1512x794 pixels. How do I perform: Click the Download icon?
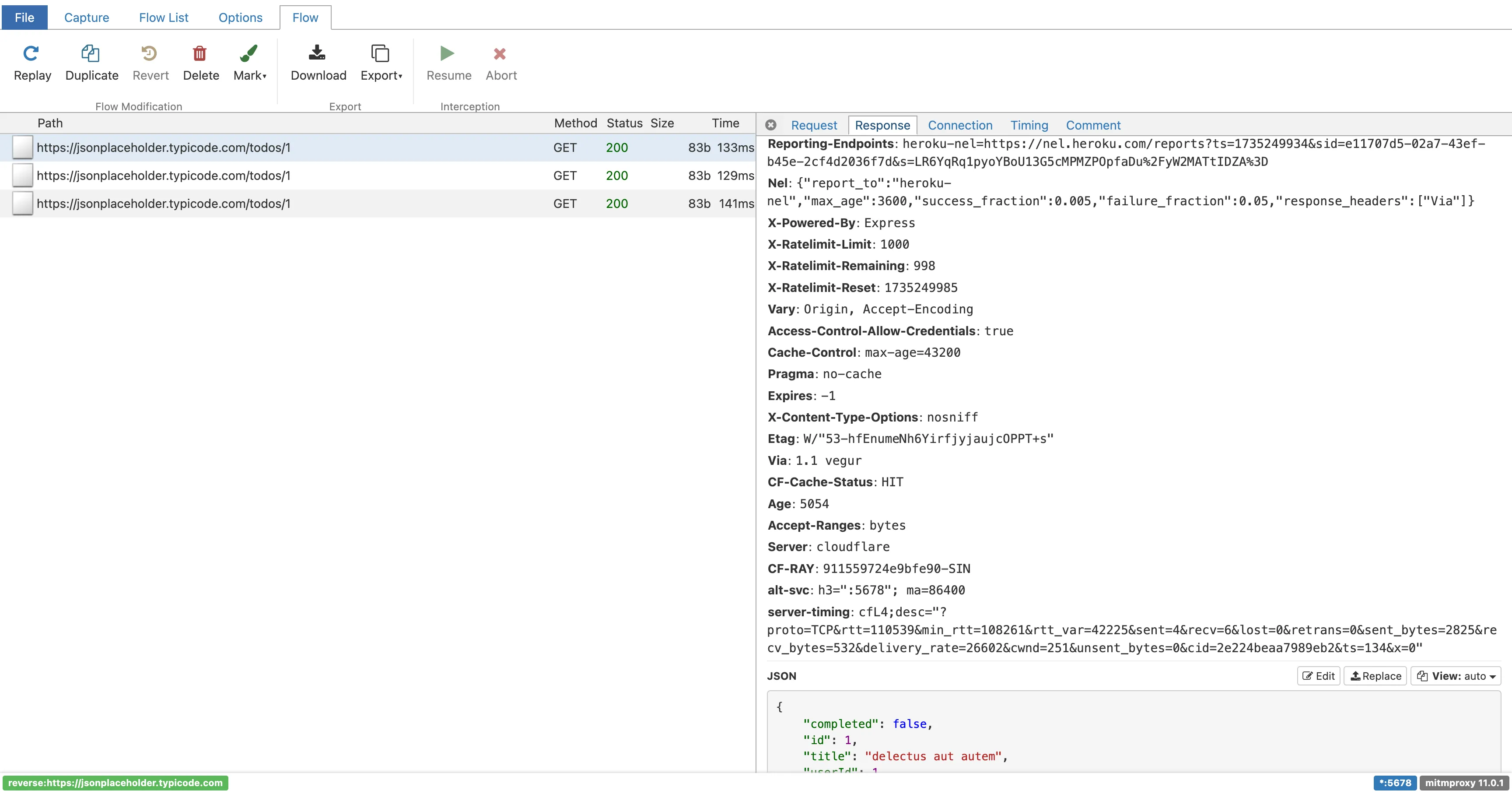click(x=317, y=53)
